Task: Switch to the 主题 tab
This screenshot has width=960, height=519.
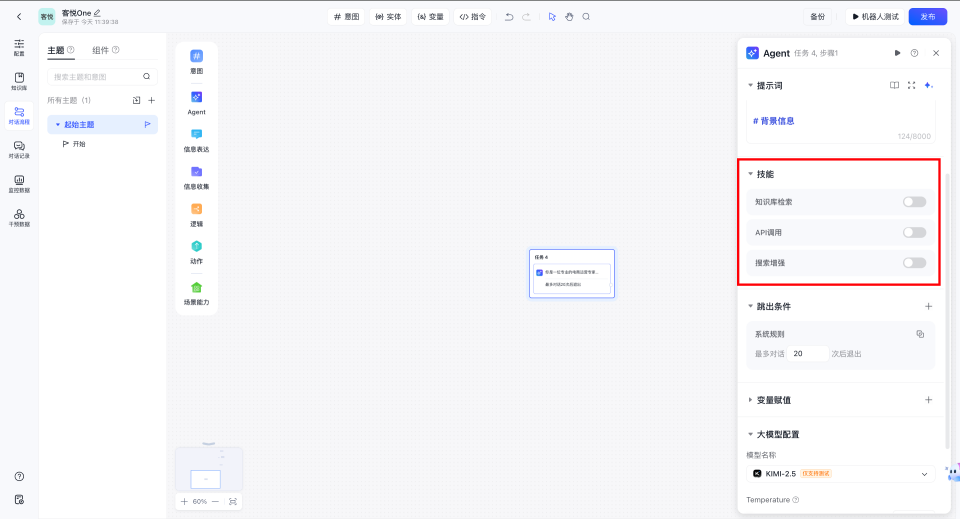Action: [x=56, y=50]
